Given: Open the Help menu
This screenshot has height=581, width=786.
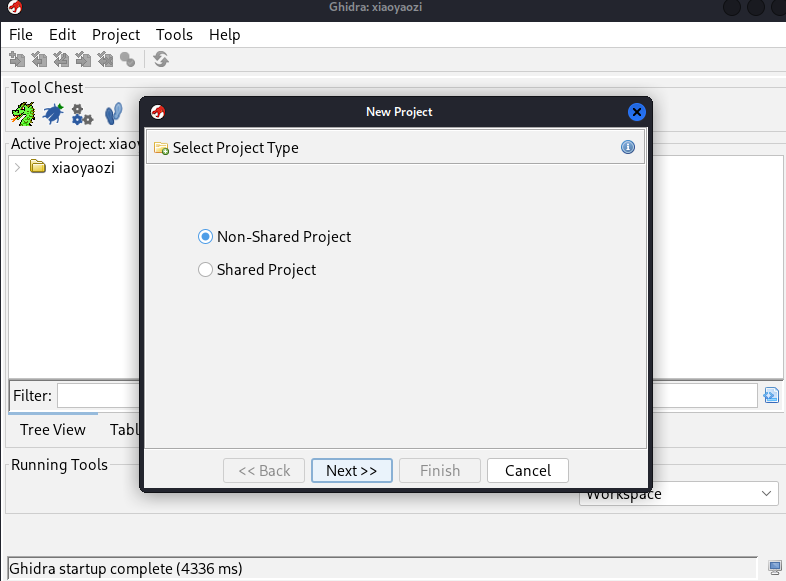Looking at the screenshot, I should pos(225,35).
